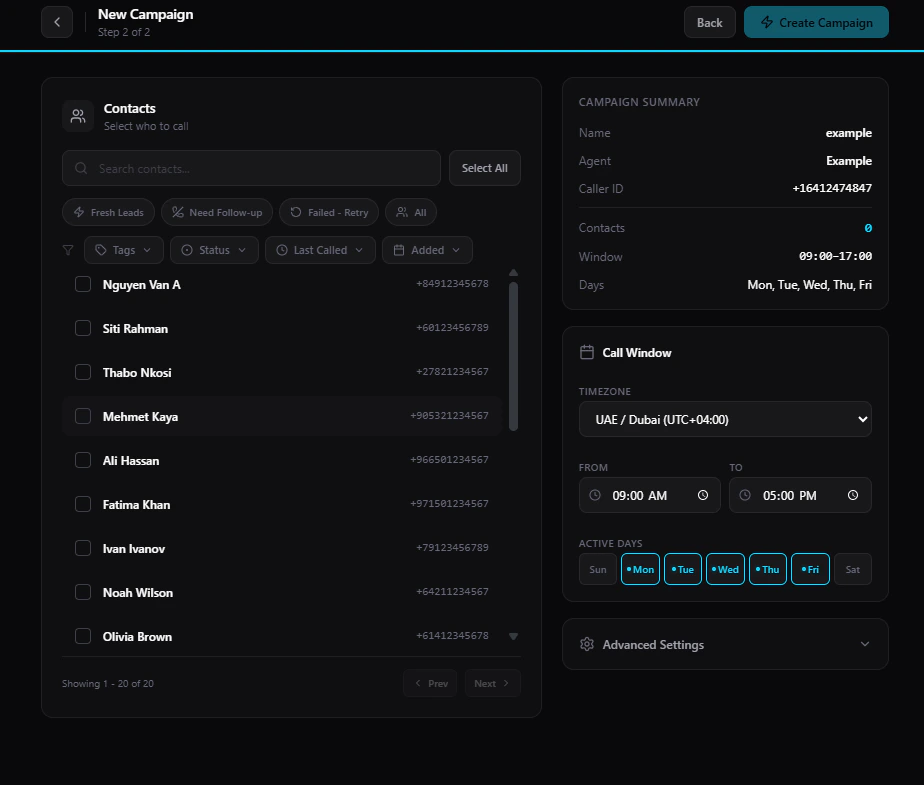Viewport: 924px width, 785px height.
Task: Click Caller ID value +16412474847
Action: (831, 188)
